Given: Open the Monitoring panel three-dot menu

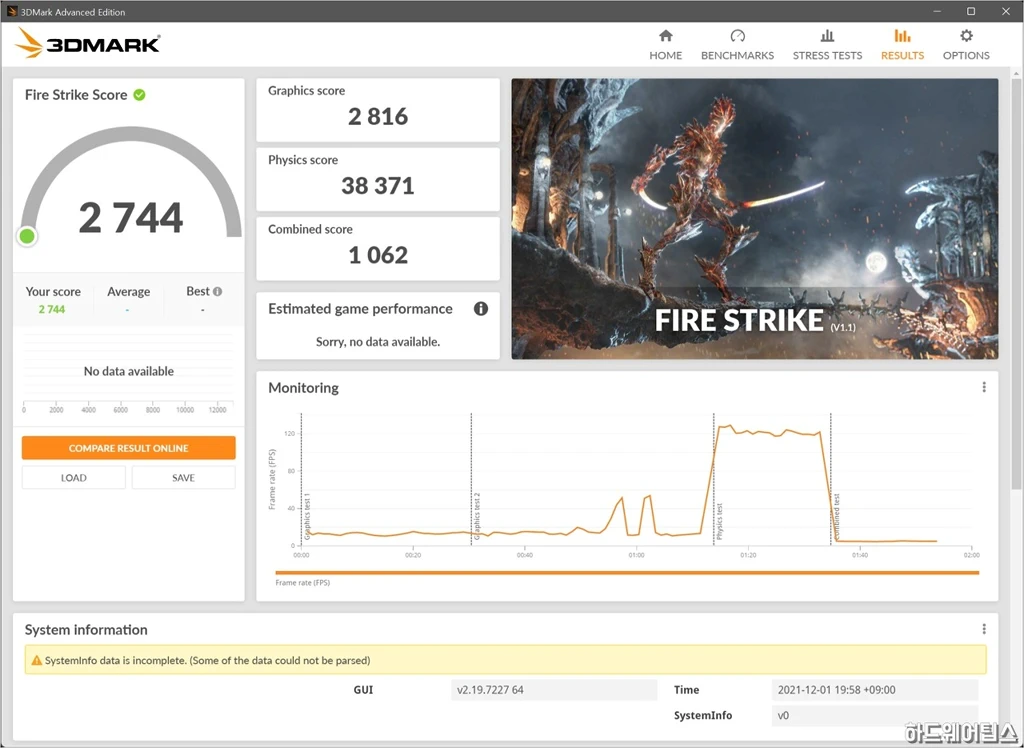Looking at the screenshot, I should [984, 388].
